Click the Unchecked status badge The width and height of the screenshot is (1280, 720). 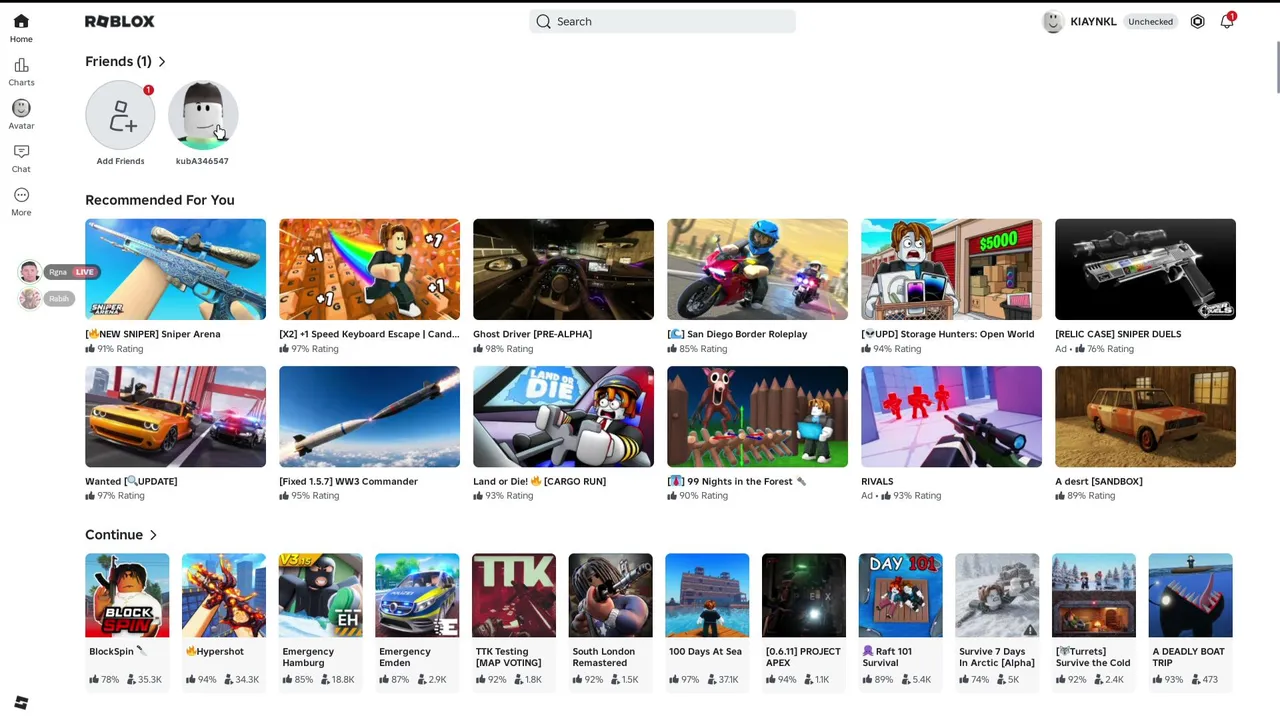point(1150,21)
